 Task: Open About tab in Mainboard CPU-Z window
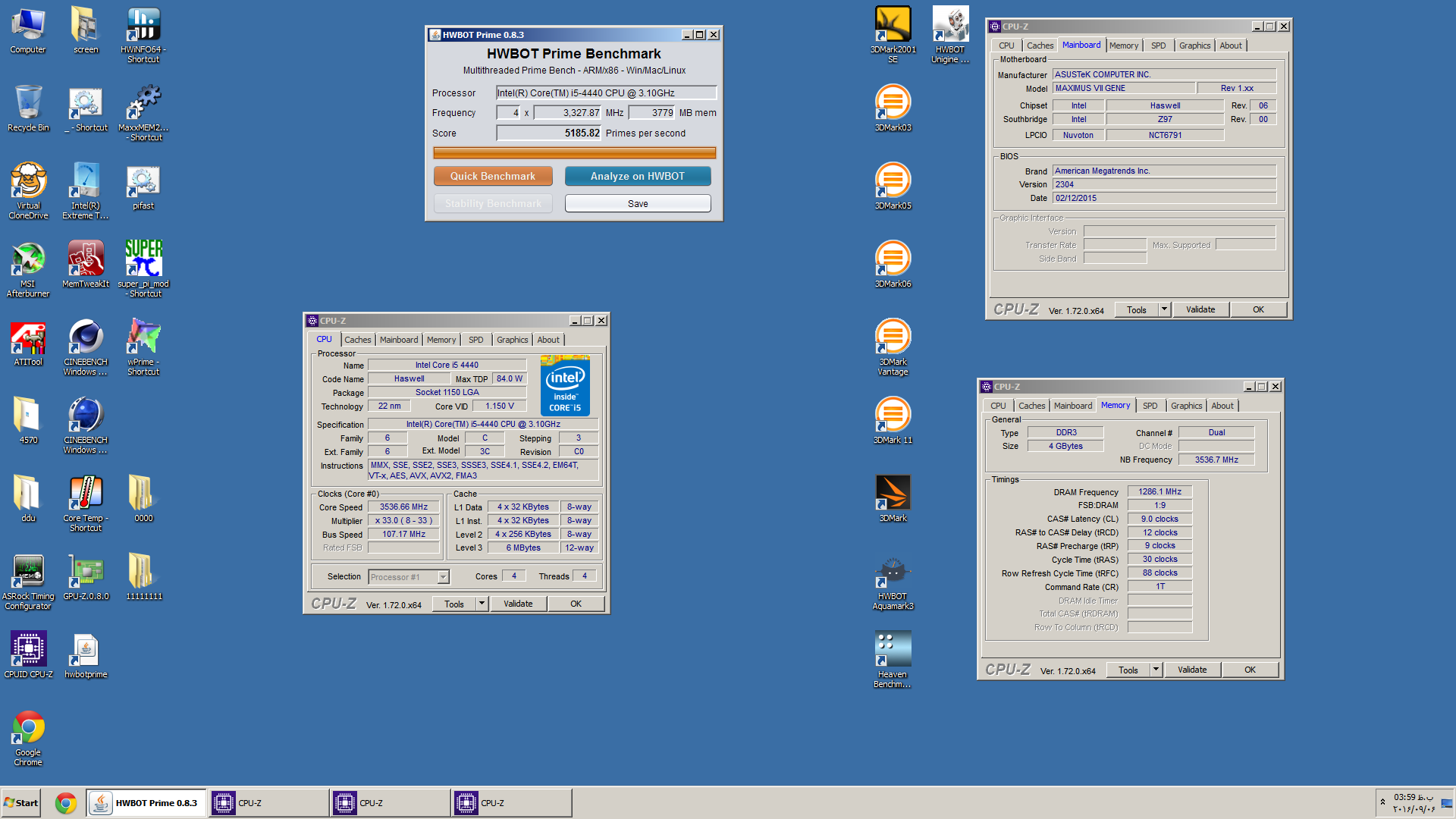(x=1231, y=45)
